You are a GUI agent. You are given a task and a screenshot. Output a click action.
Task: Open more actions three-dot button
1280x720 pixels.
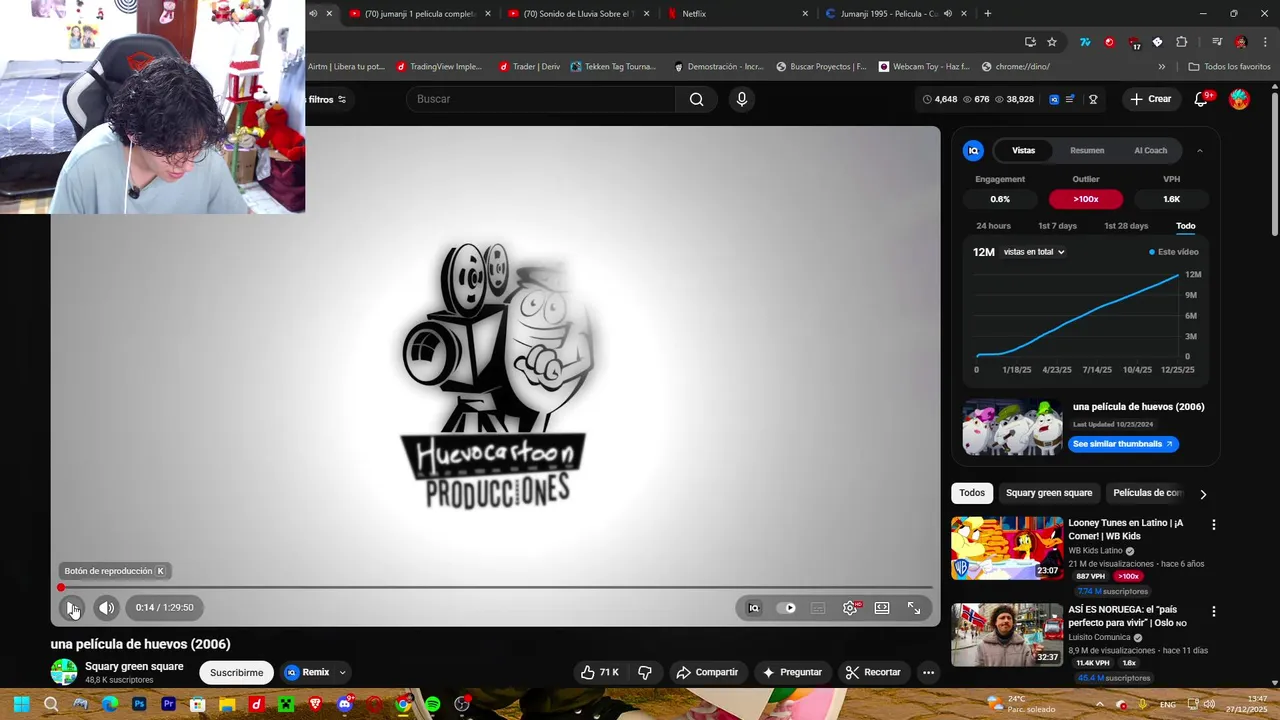(928, 673)
